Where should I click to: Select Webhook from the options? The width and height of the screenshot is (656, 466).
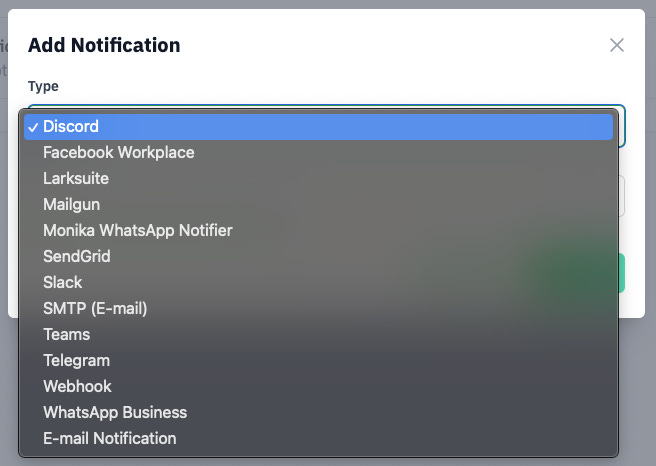coord(318,387)
